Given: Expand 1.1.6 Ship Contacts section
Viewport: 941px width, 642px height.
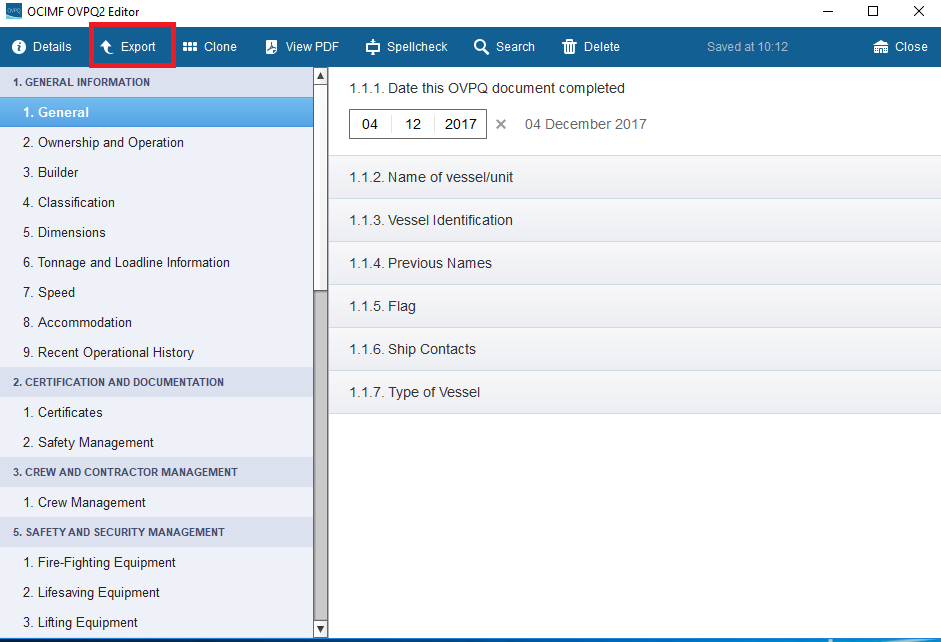Looking at the screenshot, I should point(634,349).
